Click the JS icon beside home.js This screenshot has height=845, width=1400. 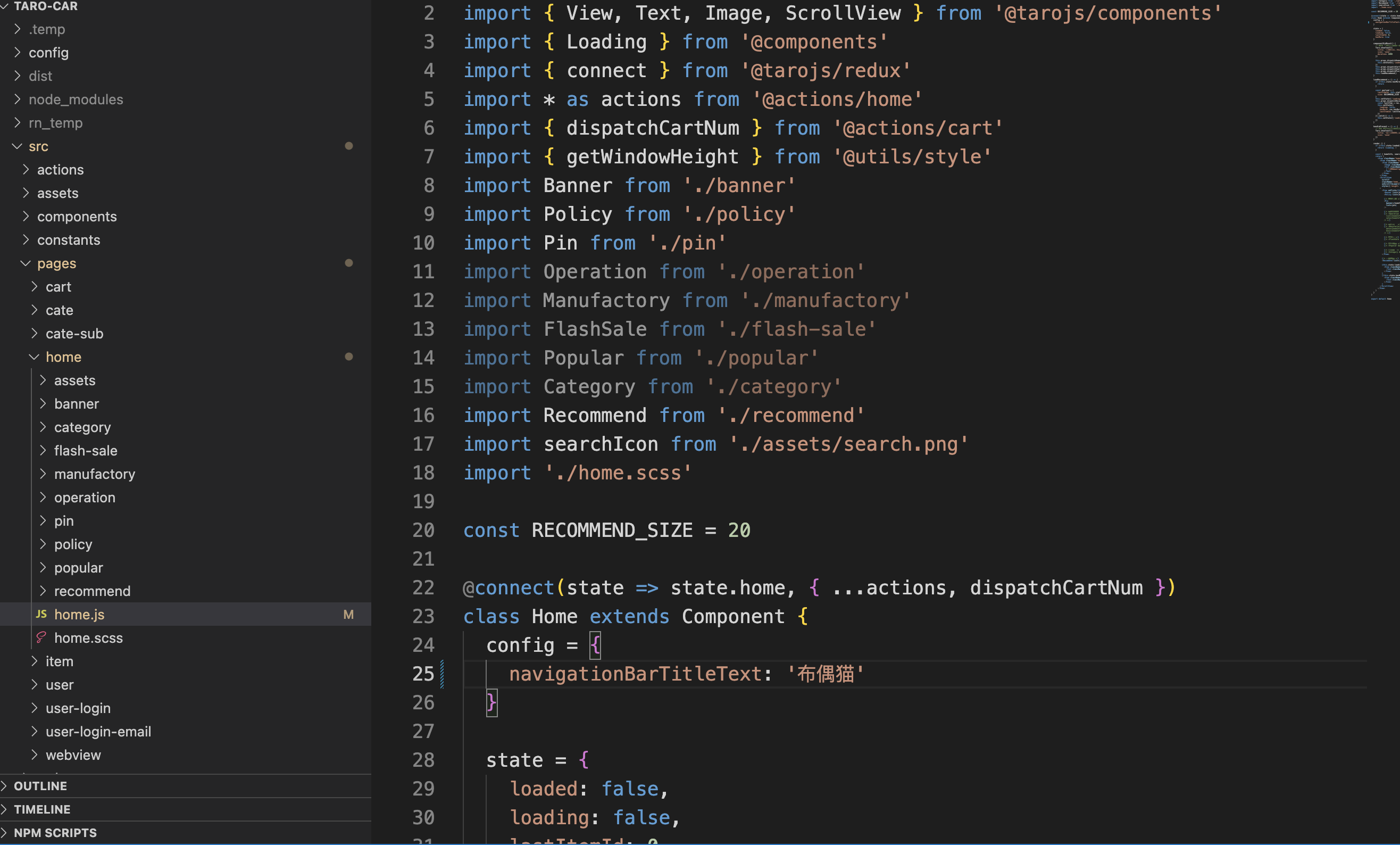(41, 614)
